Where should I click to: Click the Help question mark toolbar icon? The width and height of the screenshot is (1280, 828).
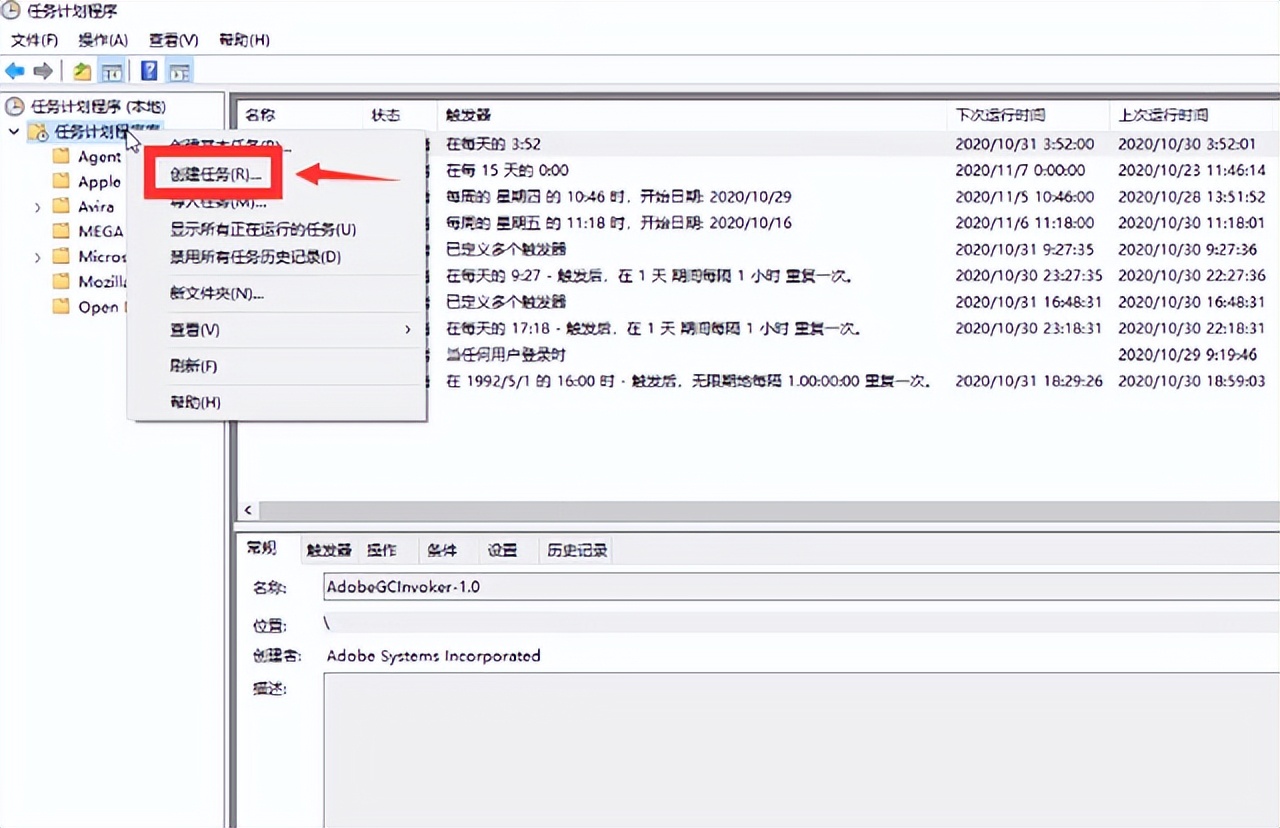(x=148, y=70)
